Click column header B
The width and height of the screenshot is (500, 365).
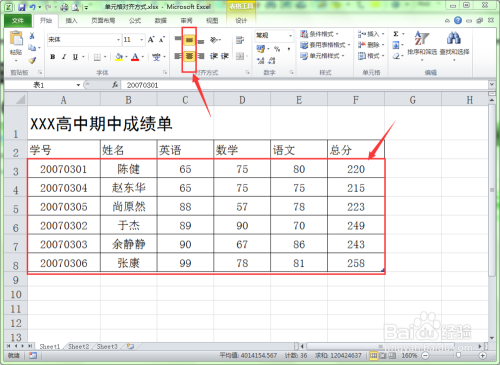click(129, 100)
